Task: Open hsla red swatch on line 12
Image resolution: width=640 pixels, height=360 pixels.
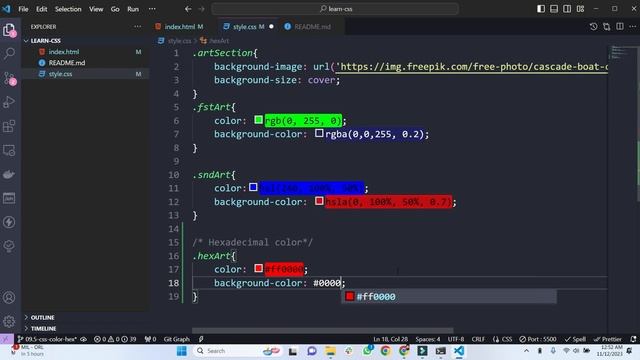Action: point(319,201)
